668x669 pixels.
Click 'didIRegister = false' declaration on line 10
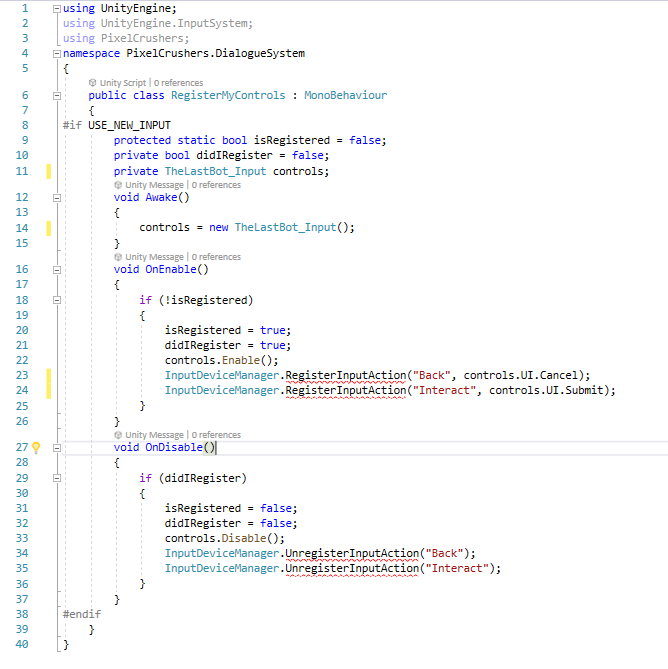pyautogui.click(x=260, y=155)
